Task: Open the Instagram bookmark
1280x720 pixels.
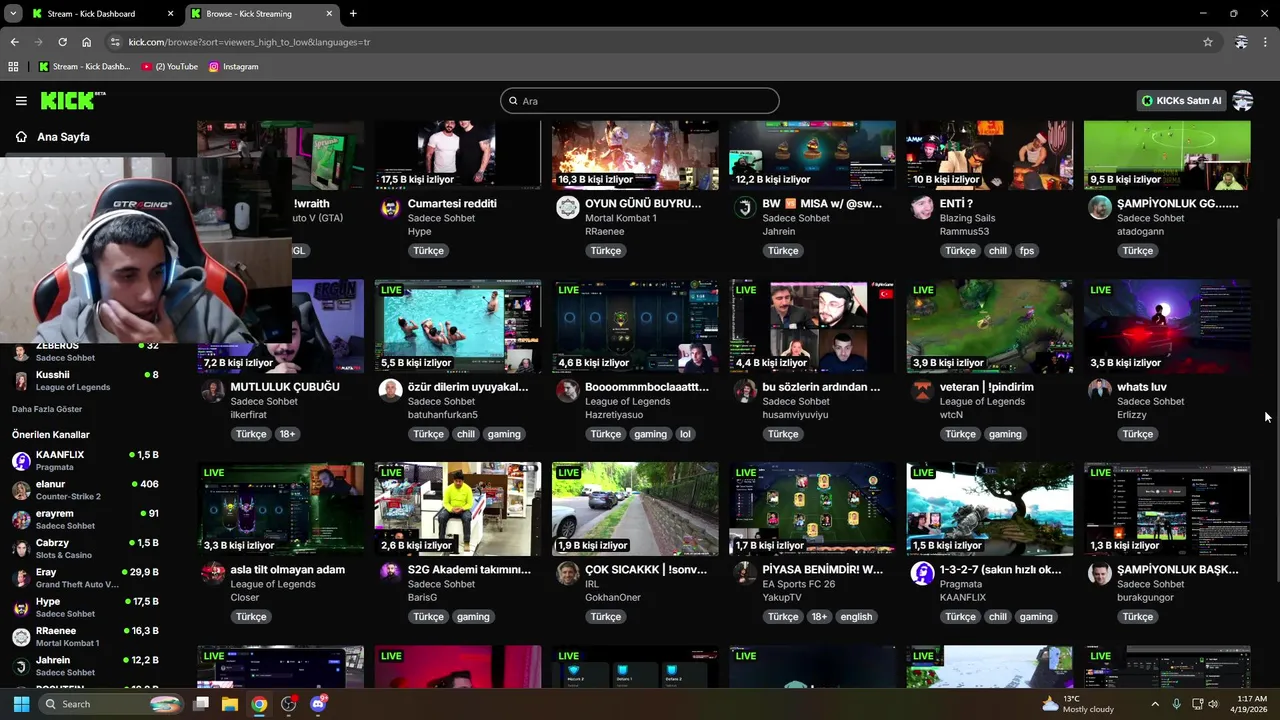Action: [x=233, y=67]
